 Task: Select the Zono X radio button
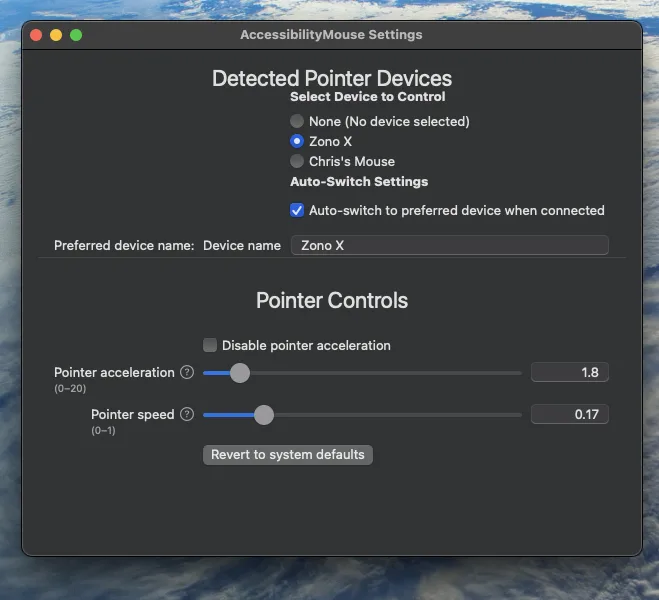click(x=297, y=141)
